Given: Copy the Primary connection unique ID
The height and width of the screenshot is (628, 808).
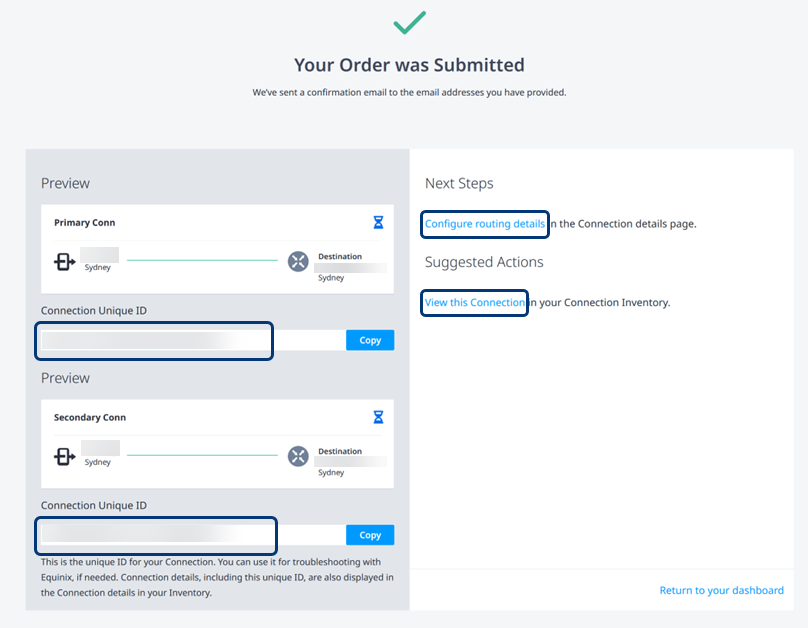Looking at the screenshot, I should (x=370, y=340).
